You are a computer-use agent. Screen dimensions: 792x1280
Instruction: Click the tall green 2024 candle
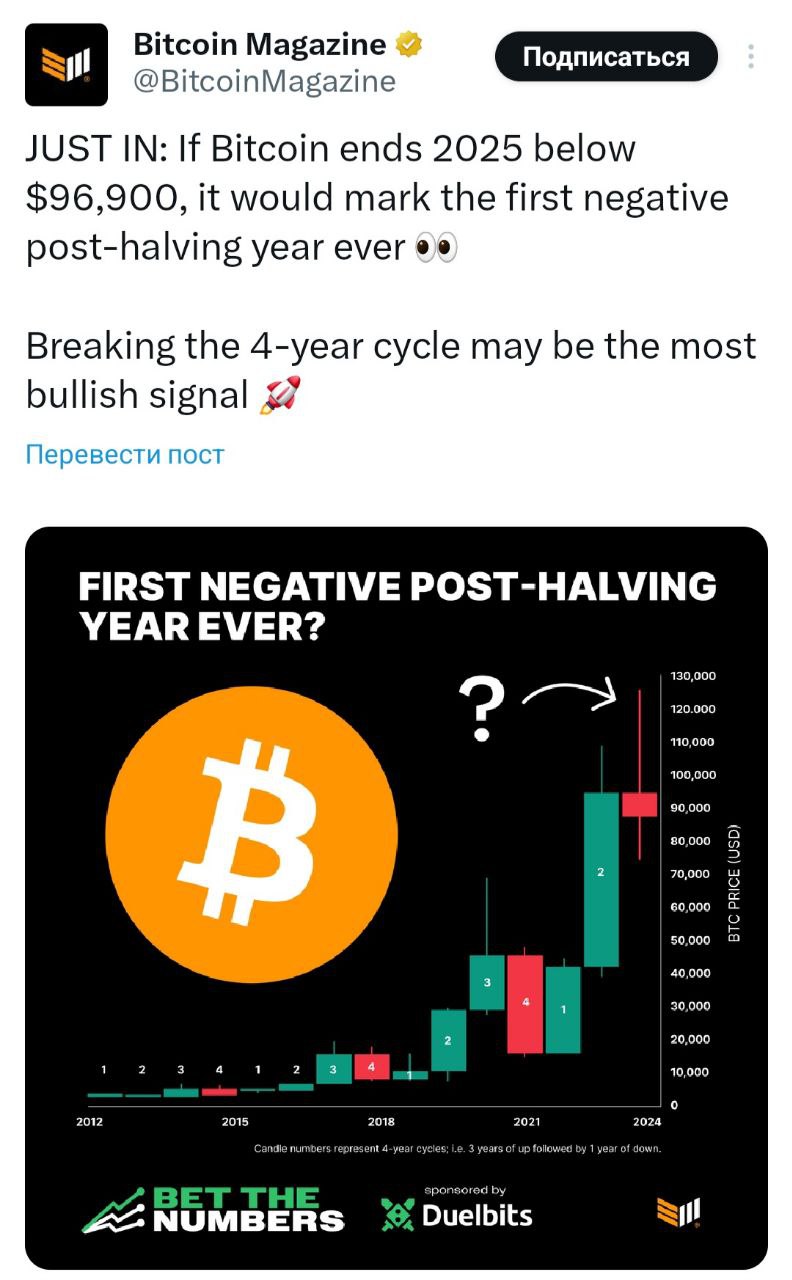coord(601,878)
